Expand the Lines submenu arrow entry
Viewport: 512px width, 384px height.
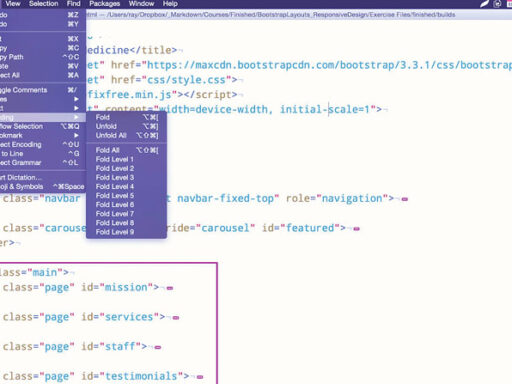[43, 99]
